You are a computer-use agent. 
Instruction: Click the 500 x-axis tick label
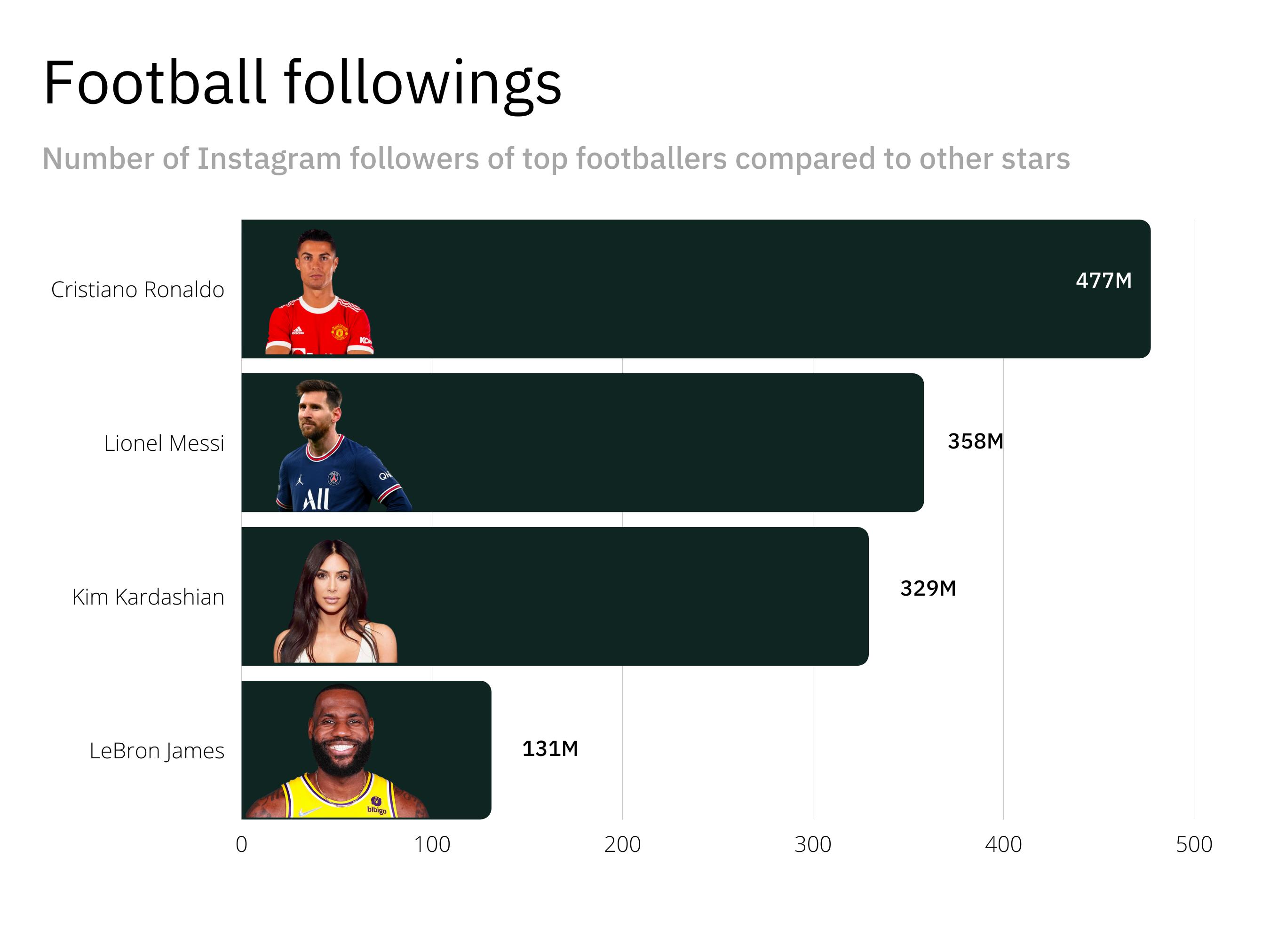tap(1194, 845)
